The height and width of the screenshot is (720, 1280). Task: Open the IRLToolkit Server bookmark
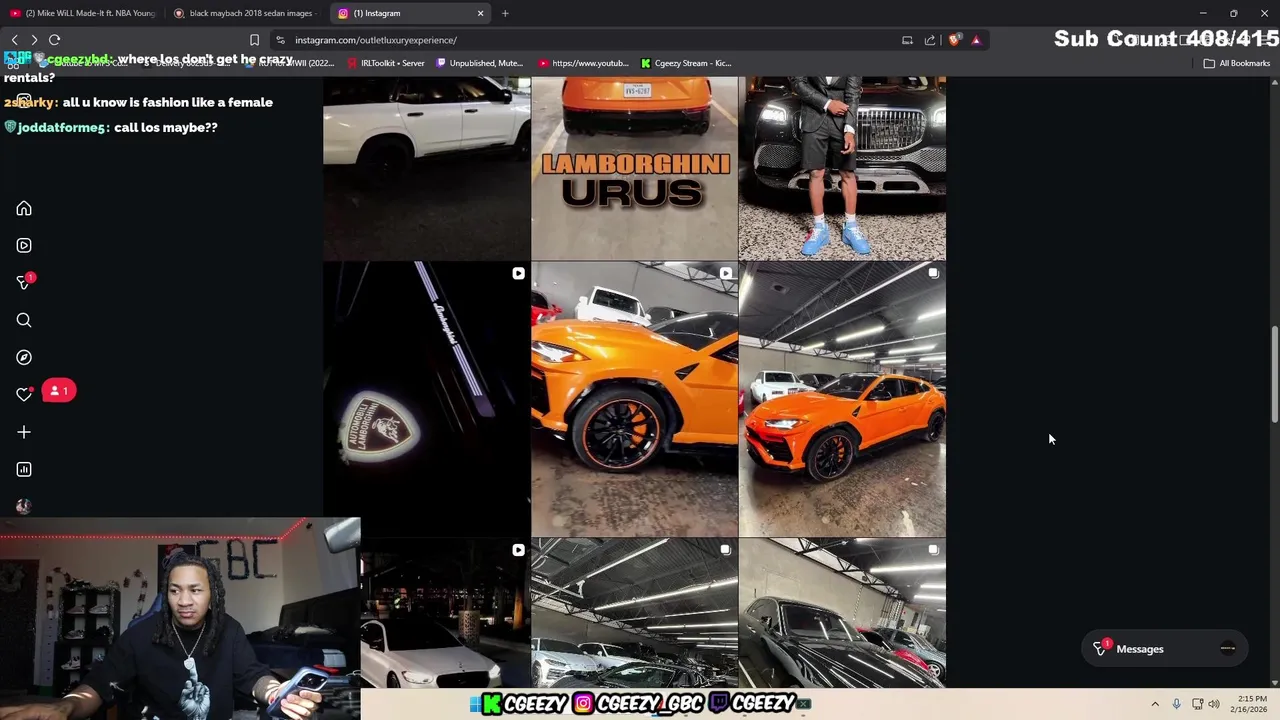(385, 63)
